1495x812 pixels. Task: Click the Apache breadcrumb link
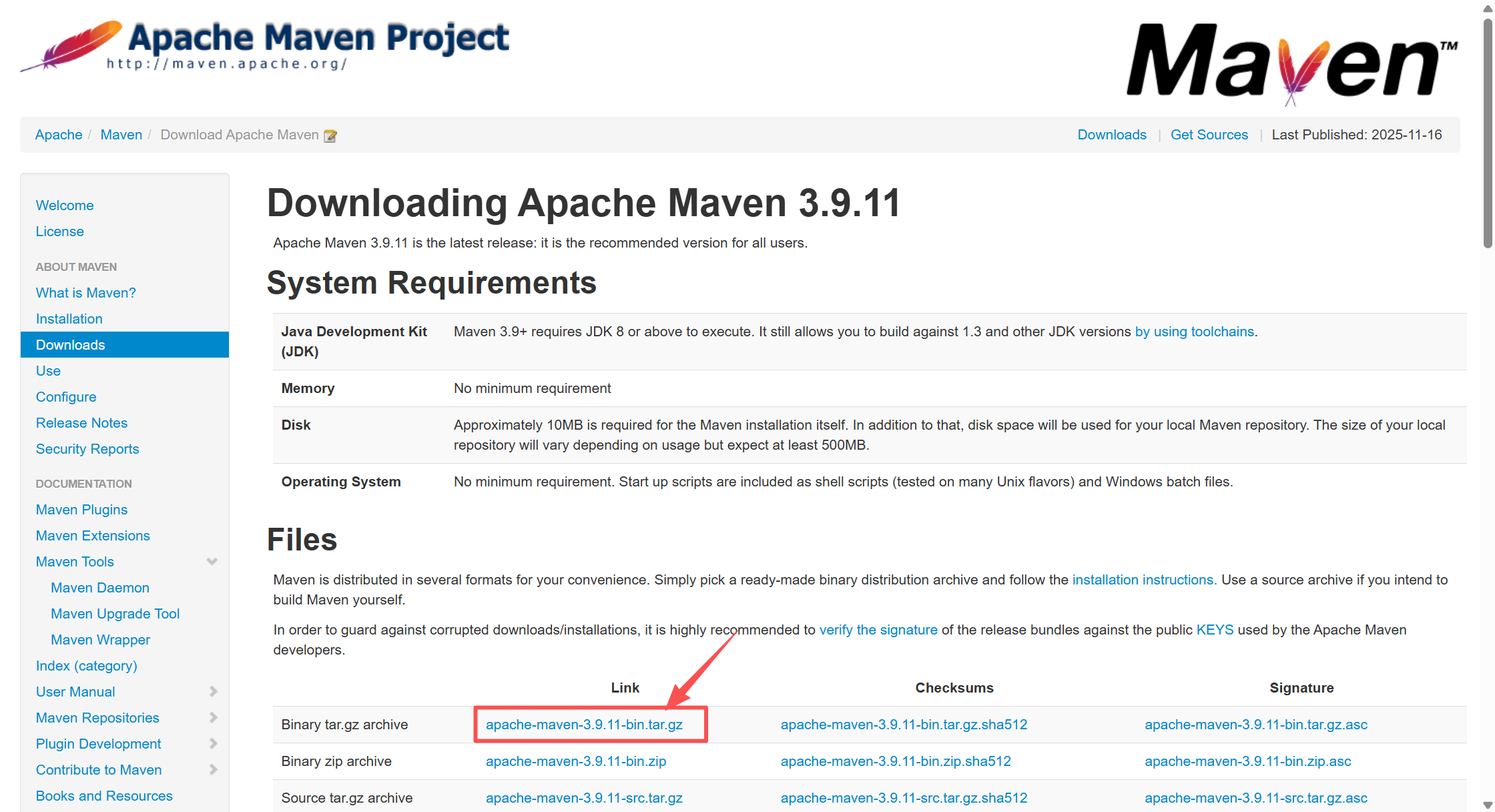[x=59, y=135]
